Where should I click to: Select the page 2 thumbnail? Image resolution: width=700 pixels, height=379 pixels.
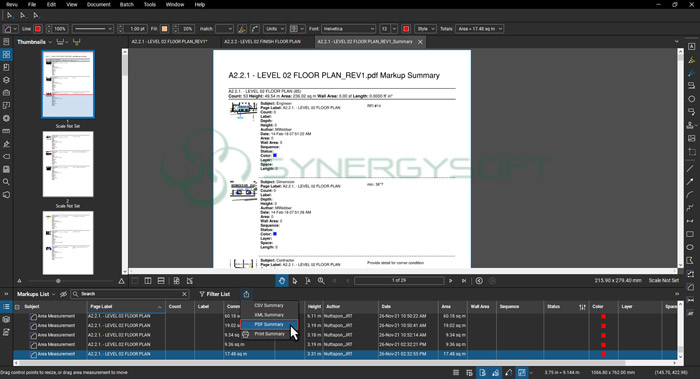(x=68, y=164)
